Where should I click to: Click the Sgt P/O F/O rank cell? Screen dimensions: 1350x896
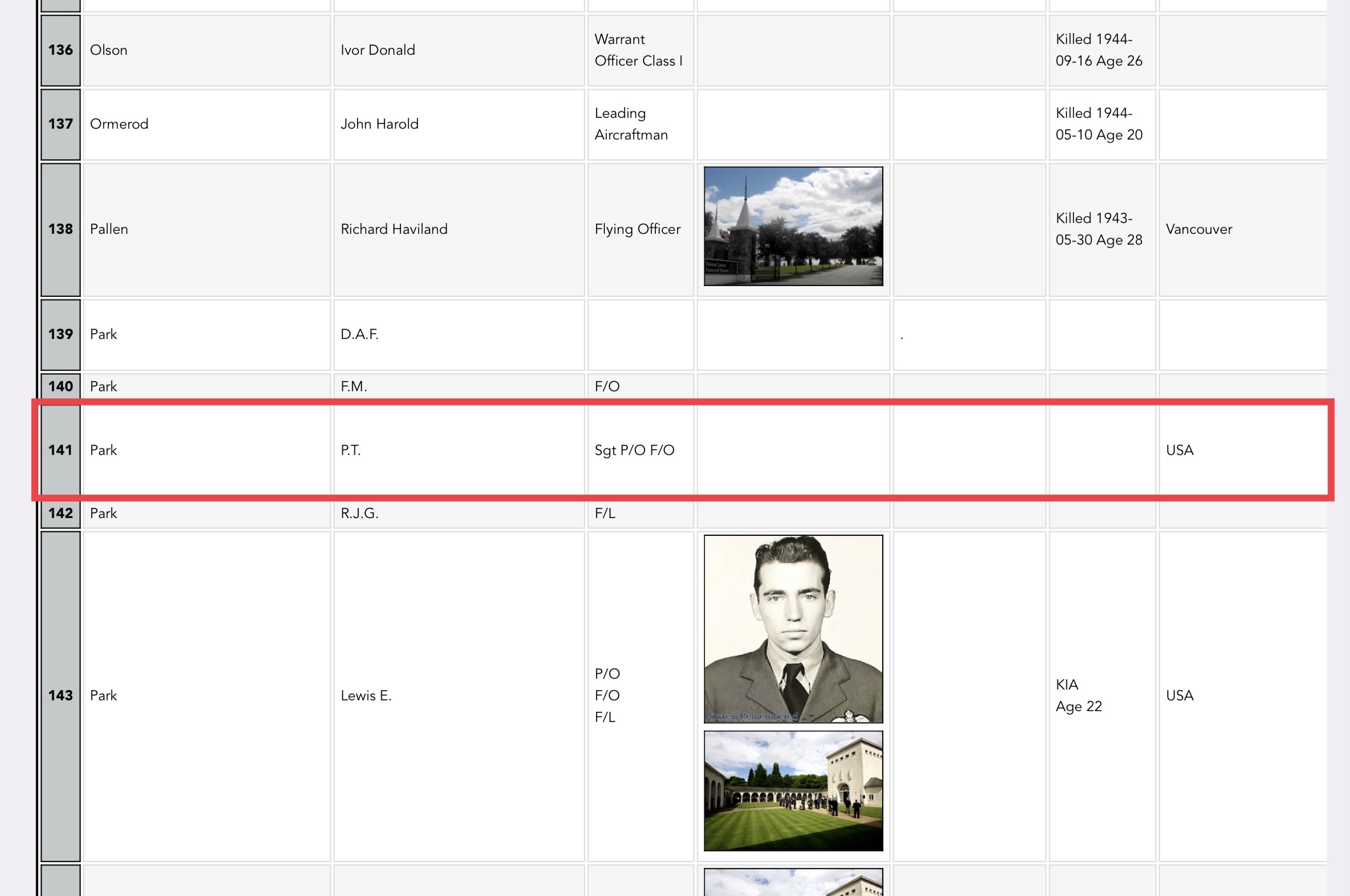pyautogui.click(x=640, y=450)
